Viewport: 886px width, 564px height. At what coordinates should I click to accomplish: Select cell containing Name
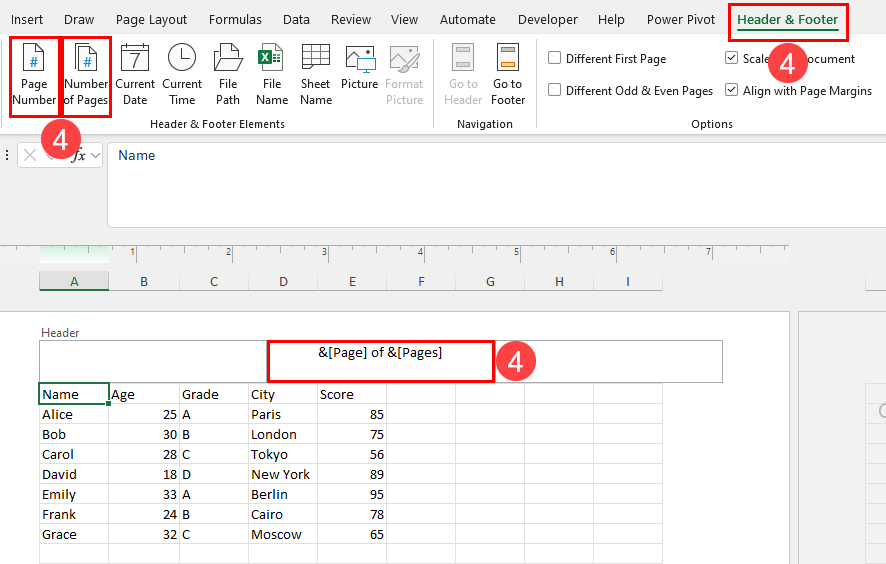point(74,394)
